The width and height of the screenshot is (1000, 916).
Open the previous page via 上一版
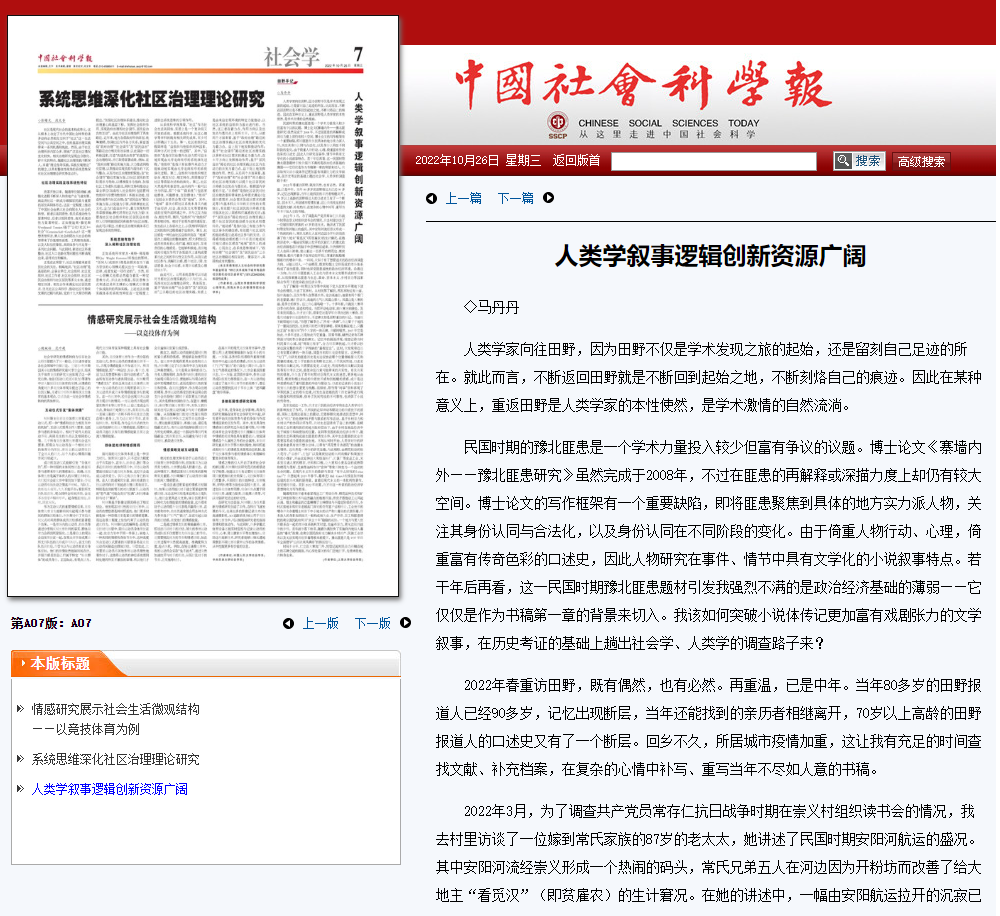point(320,623)
